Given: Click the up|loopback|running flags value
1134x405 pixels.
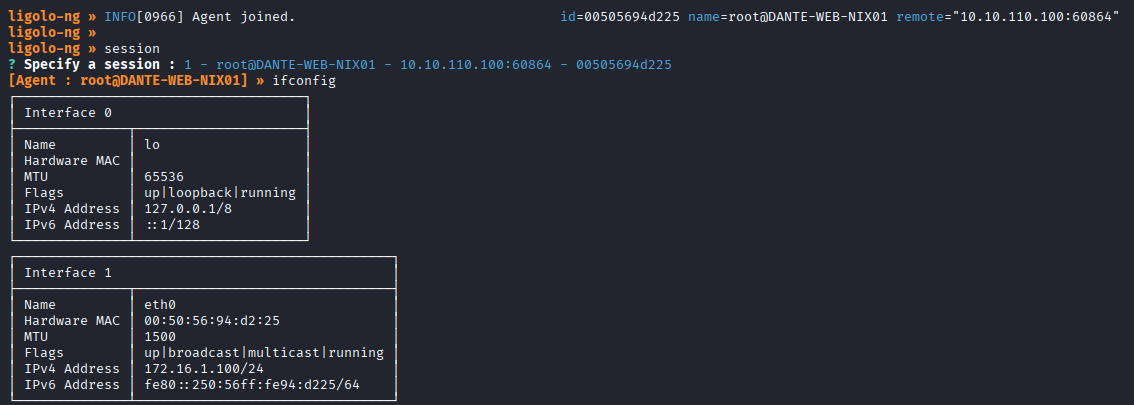Looking at the screenshot, I should pyautogui.click(x=220, y=193).
